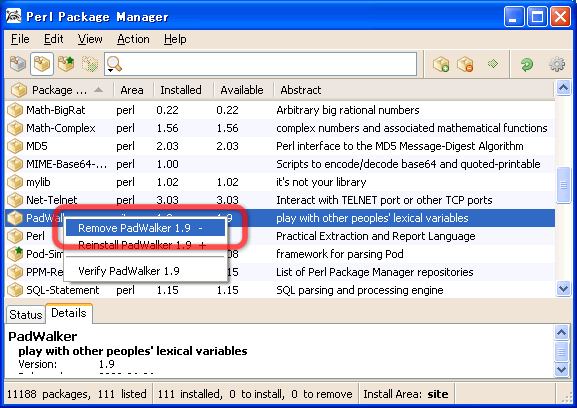This screenshot has width=577, height=408.
Task: Click the package icon of PPM-Re row
Action: tap(15, 272)
